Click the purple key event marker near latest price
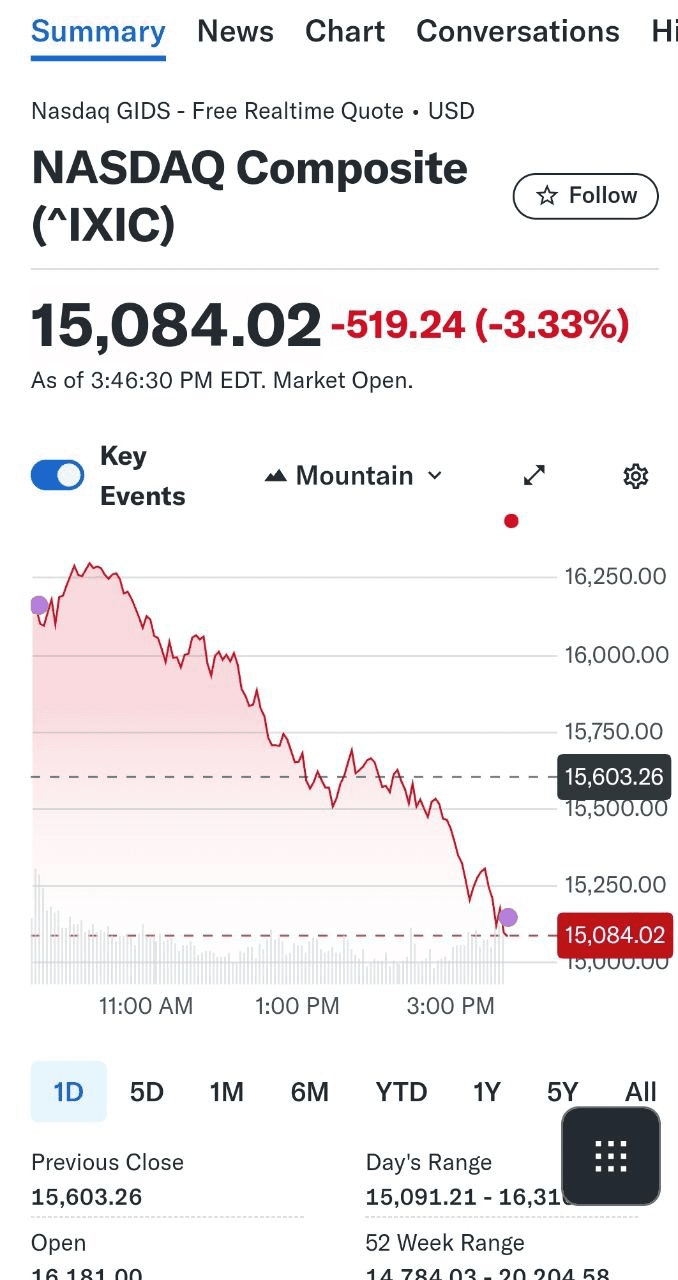 (508, 917)
